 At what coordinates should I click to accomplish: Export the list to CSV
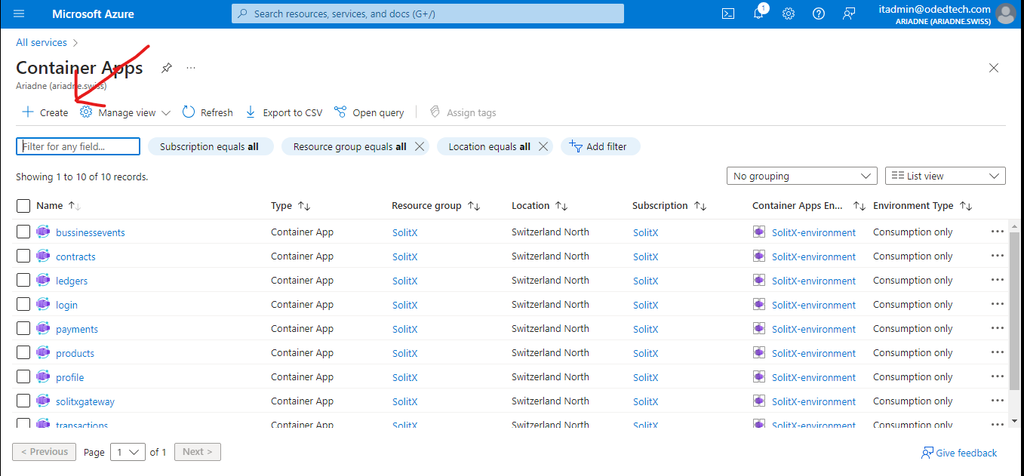pos(284,112)
